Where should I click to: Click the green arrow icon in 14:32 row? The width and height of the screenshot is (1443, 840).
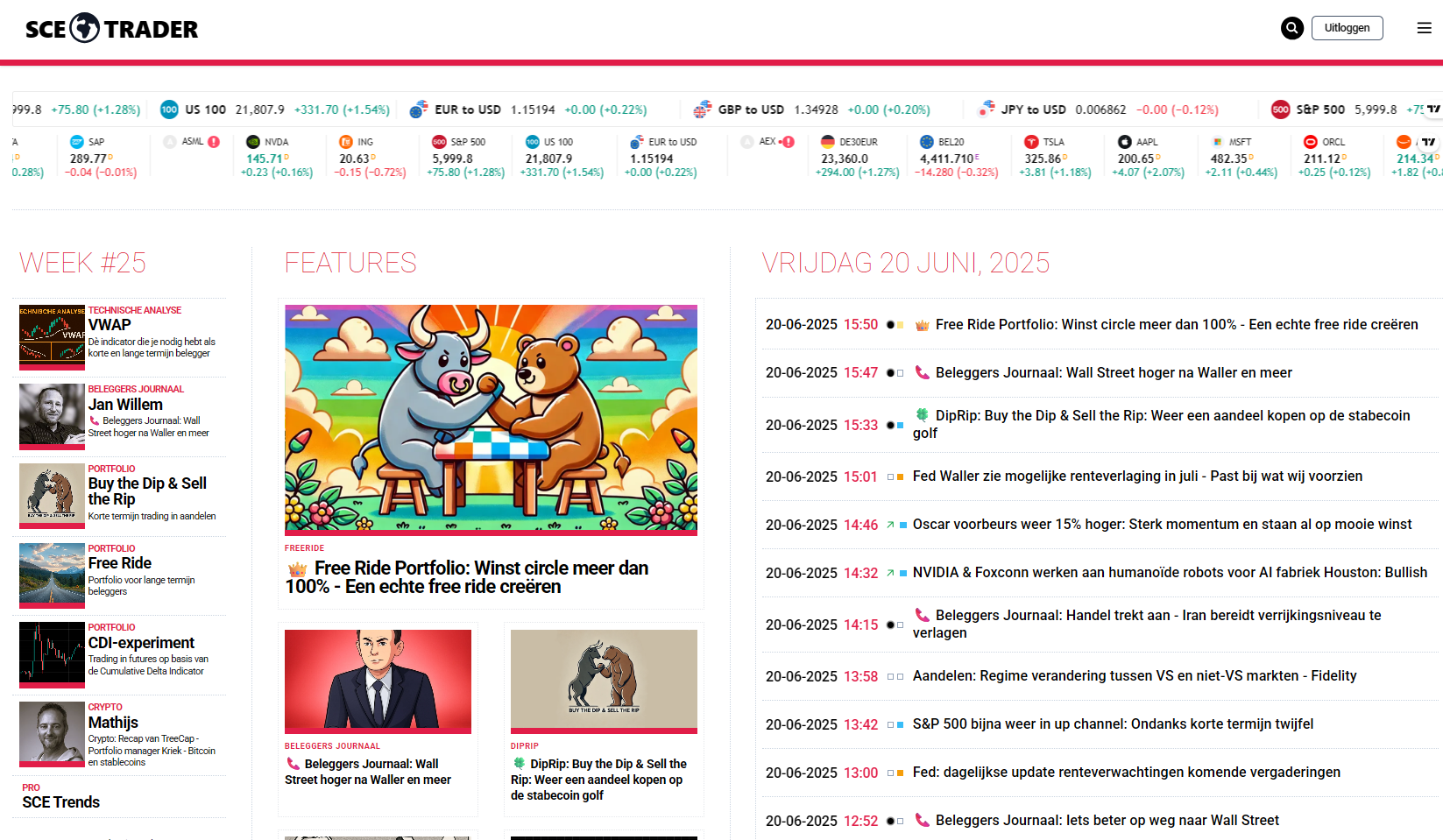point(890,573)
